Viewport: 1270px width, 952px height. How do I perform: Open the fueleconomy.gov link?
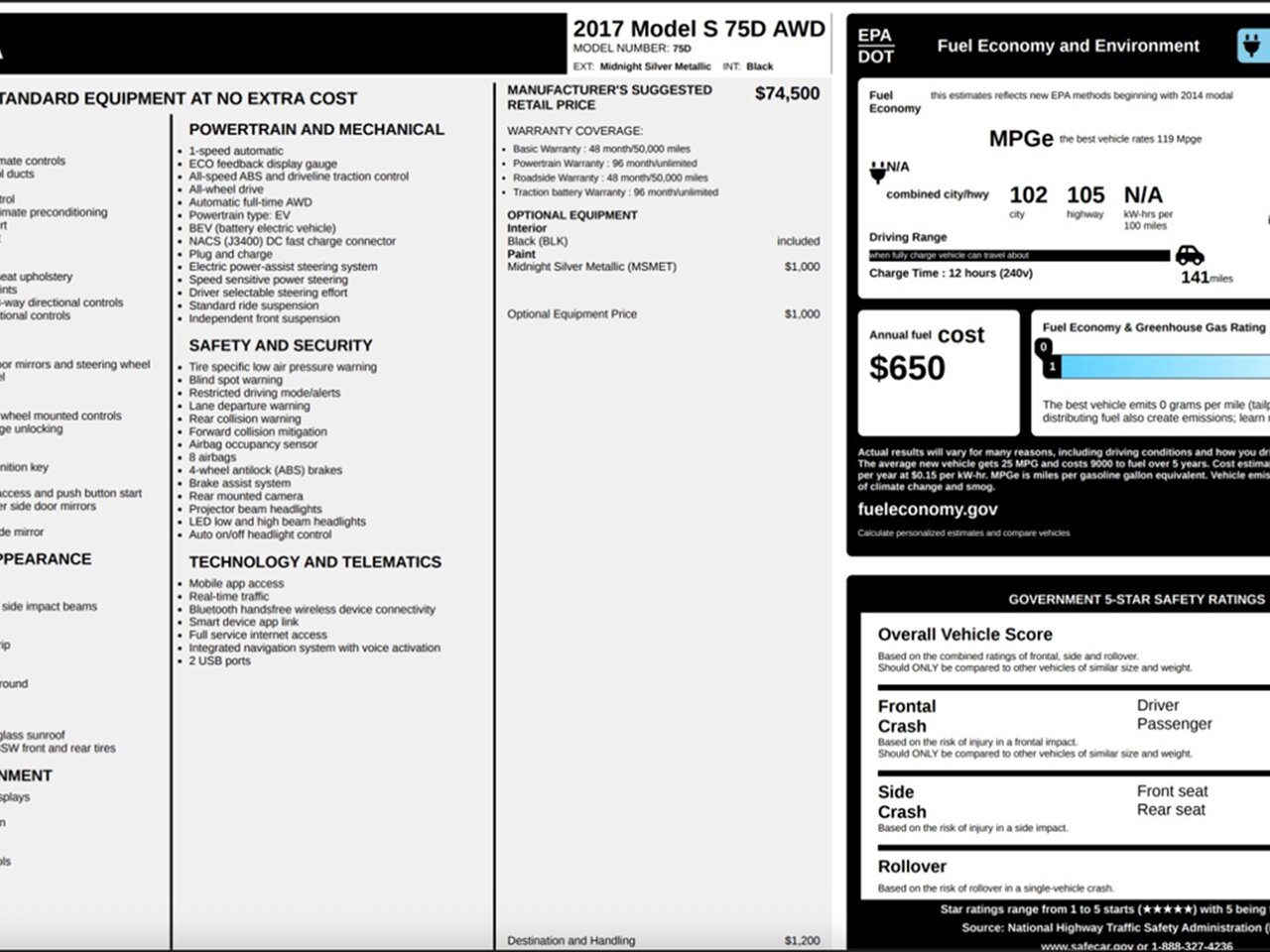(x=928, y=509)
